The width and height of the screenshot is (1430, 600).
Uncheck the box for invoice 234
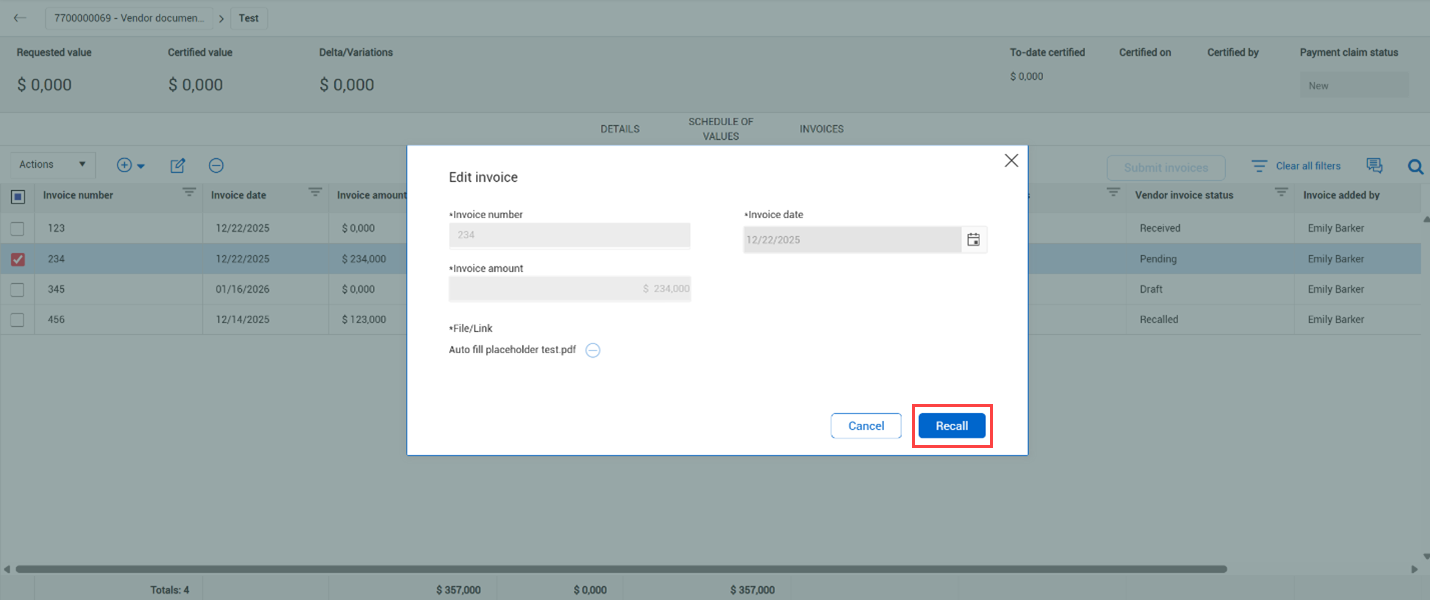17,259
